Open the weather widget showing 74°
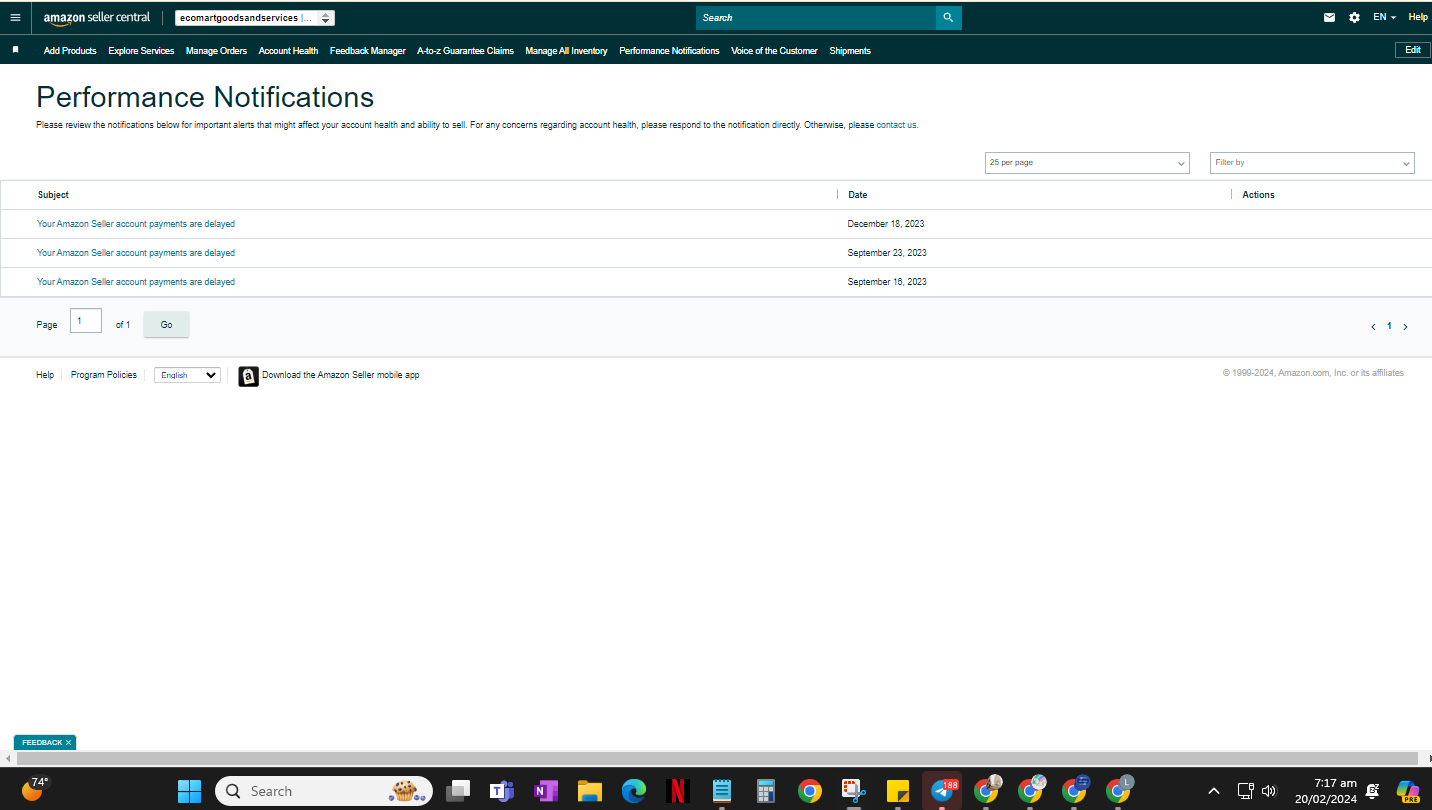The height and width of the screenshot is (810, 1432). 34,789
